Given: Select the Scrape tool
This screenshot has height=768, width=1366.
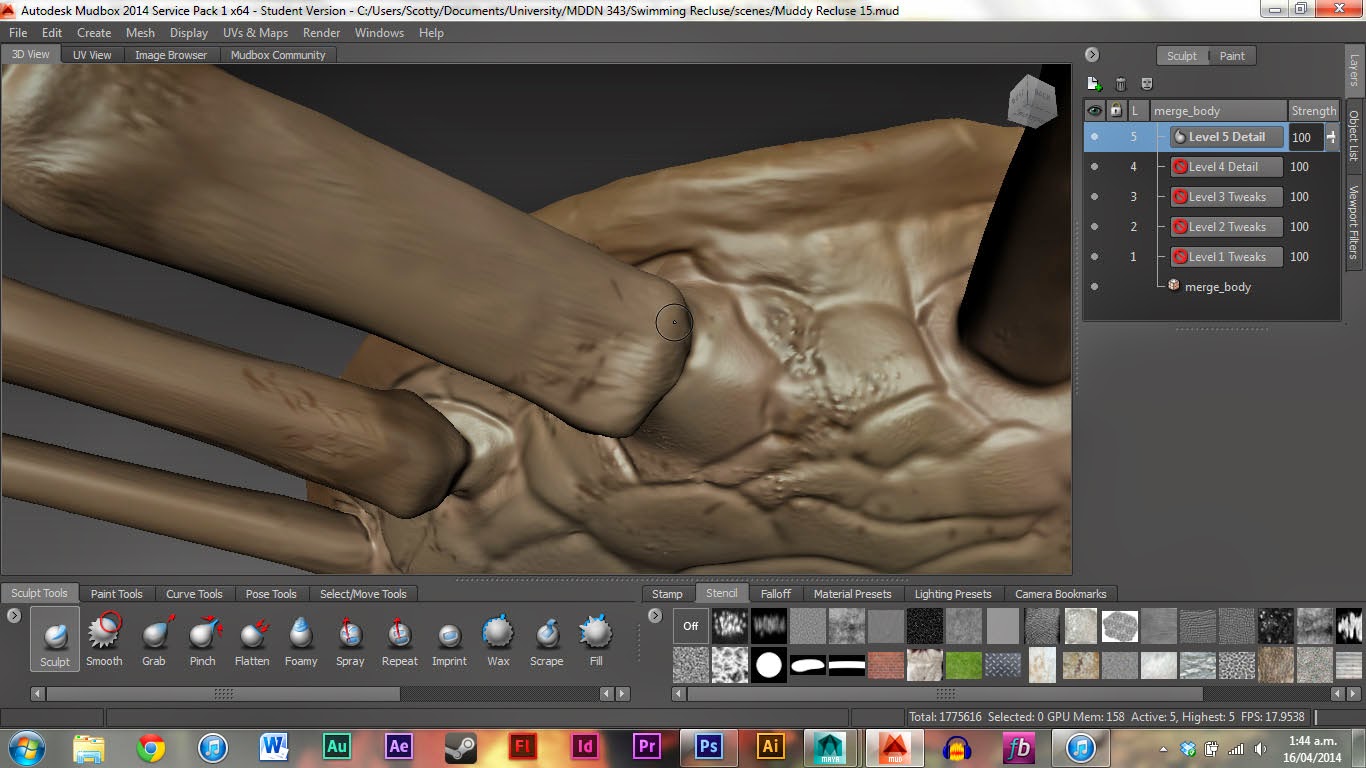Looking at the screenshot, I should click(547, 639).
